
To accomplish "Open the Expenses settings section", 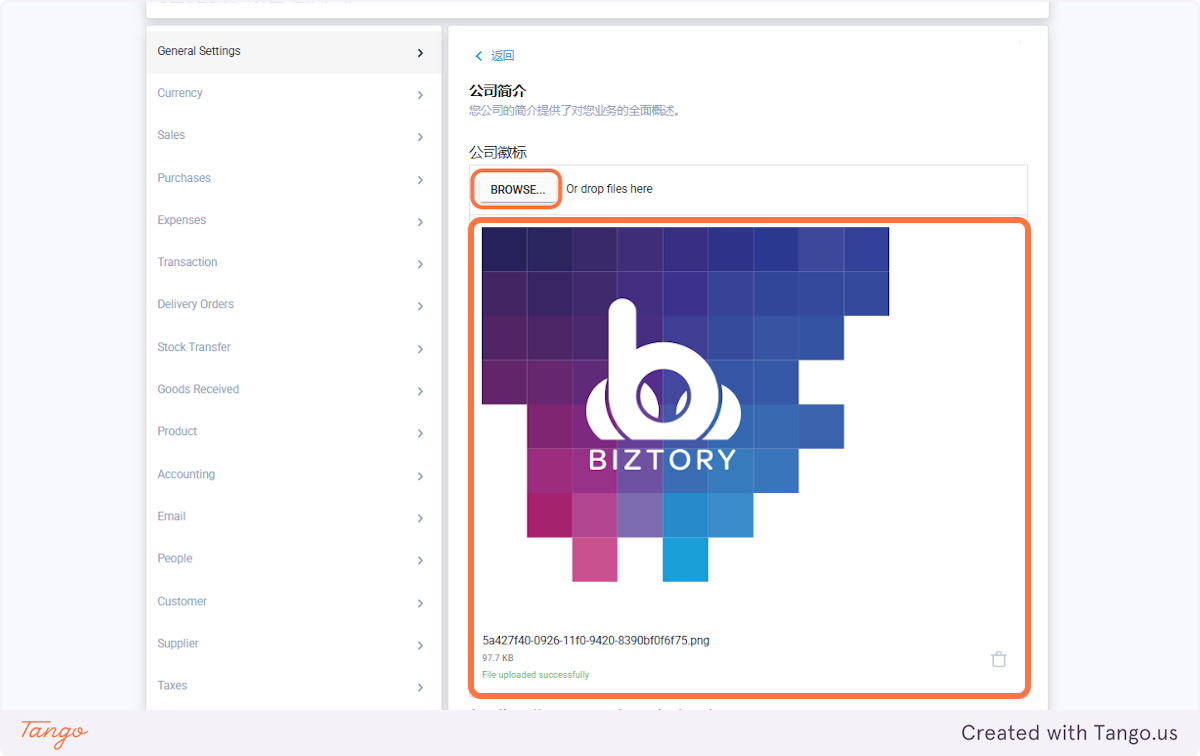I will pyautogui.click(x=293, y=220).
